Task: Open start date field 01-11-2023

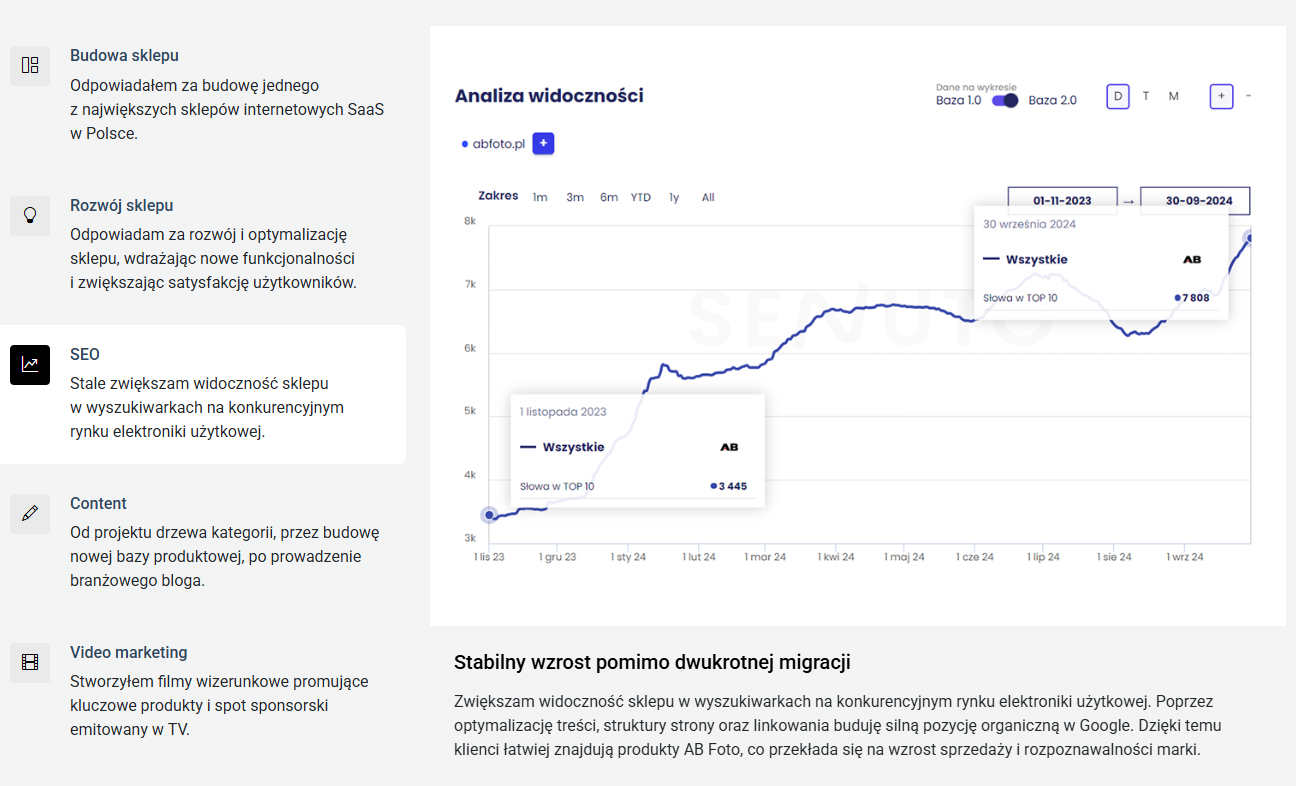Action: click(1062, 200)
